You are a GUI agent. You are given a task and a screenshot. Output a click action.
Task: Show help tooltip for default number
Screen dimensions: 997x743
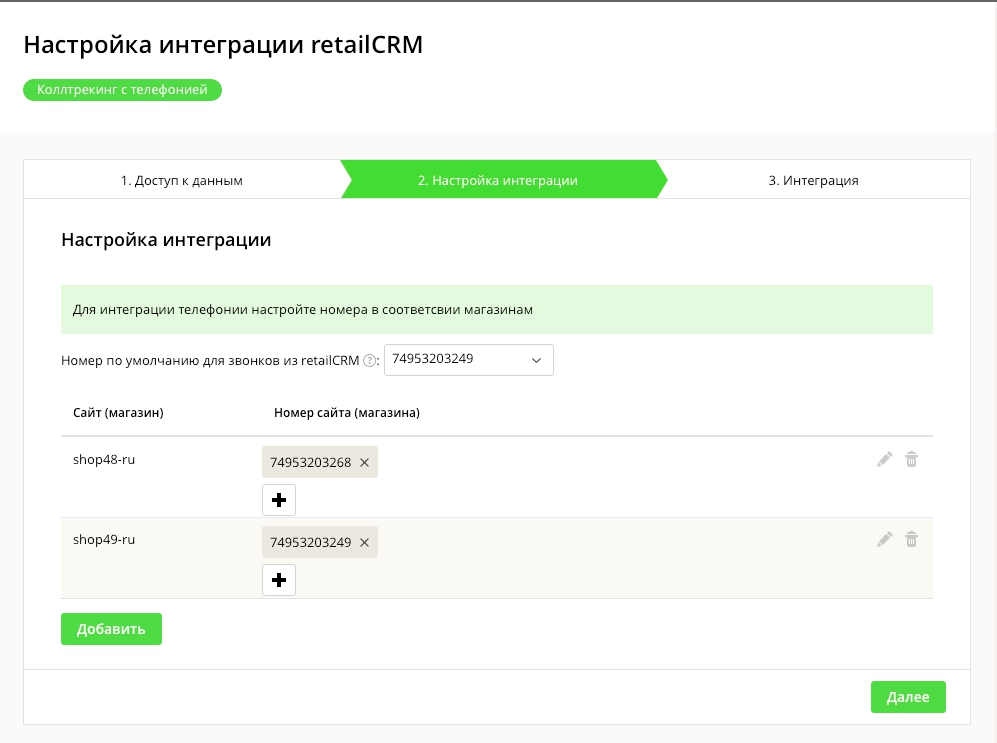[x=369, y=361]
